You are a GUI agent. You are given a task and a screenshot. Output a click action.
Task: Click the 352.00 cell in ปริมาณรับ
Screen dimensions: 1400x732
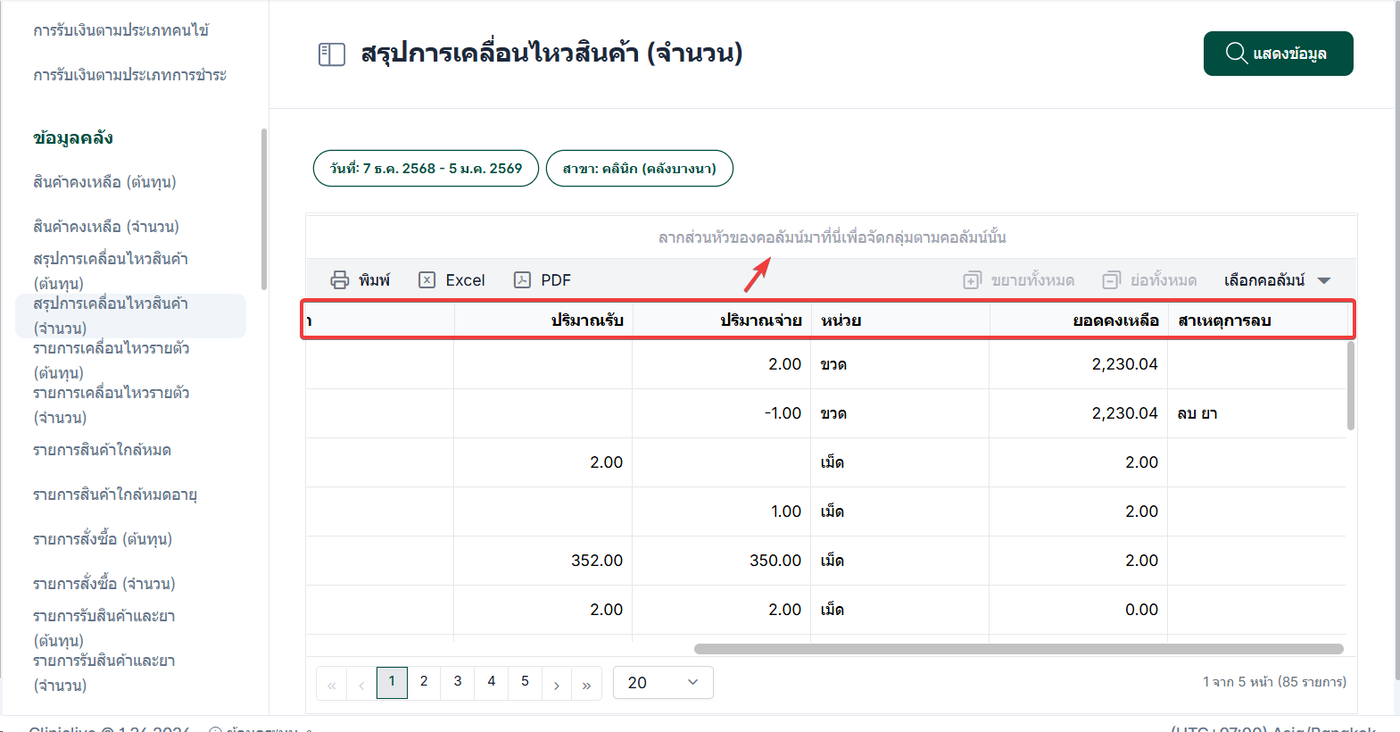pos(543,561)
